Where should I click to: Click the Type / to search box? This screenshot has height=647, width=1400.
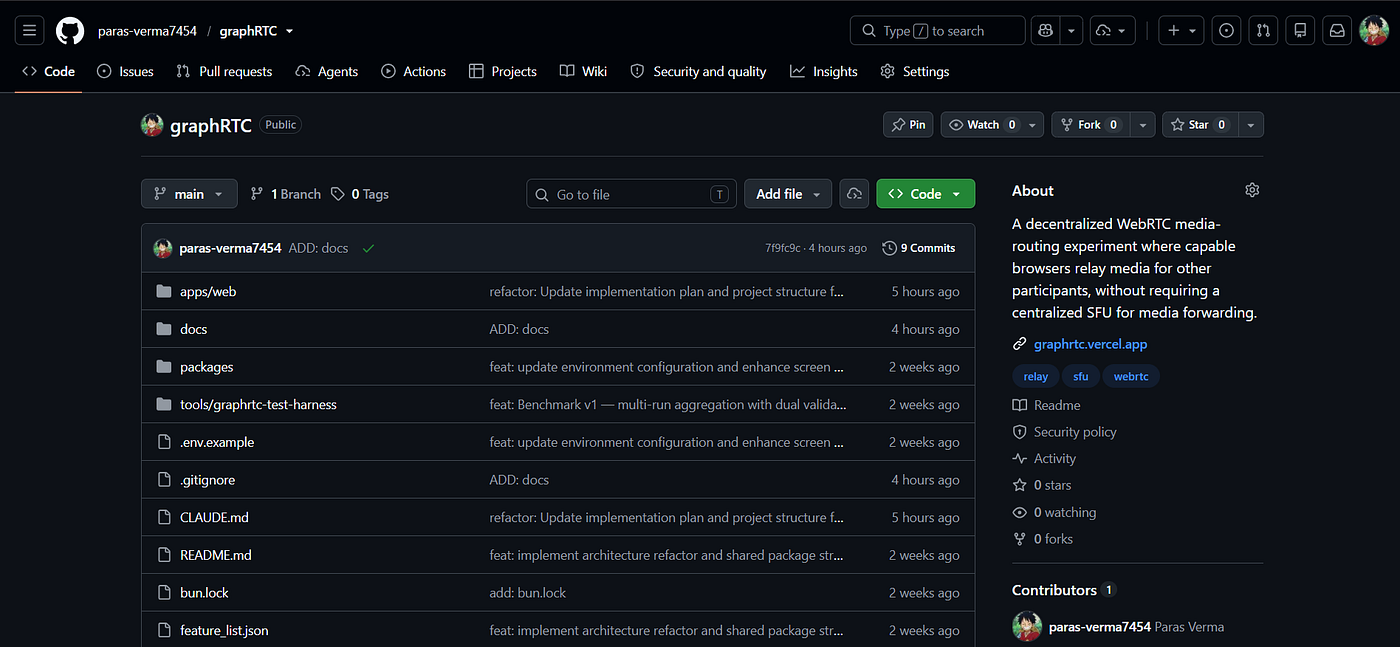(x=938, y=31)
